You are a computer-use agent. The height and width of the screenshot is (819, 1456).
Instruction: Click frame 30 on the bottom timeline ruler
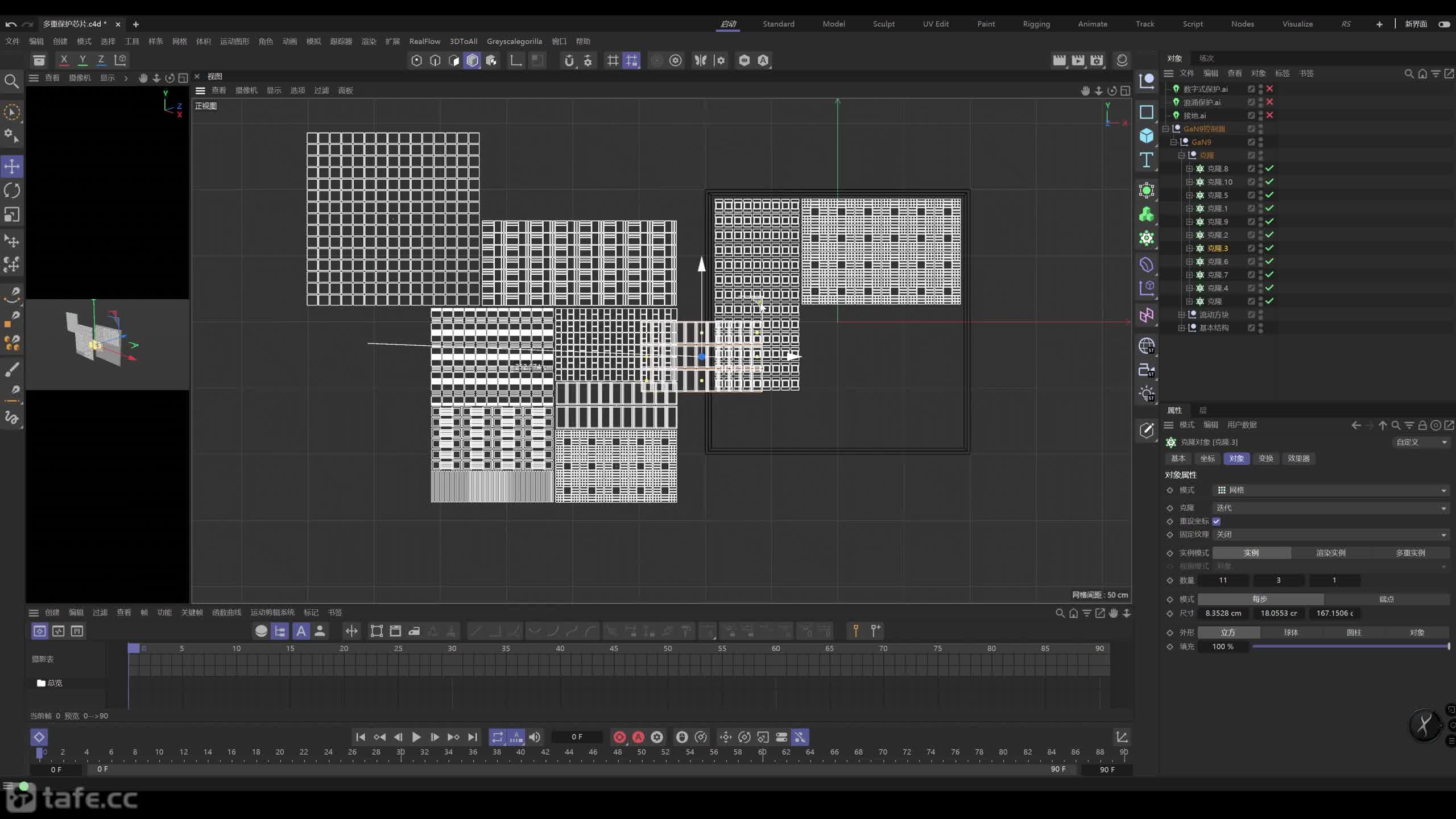pos(400,752)
